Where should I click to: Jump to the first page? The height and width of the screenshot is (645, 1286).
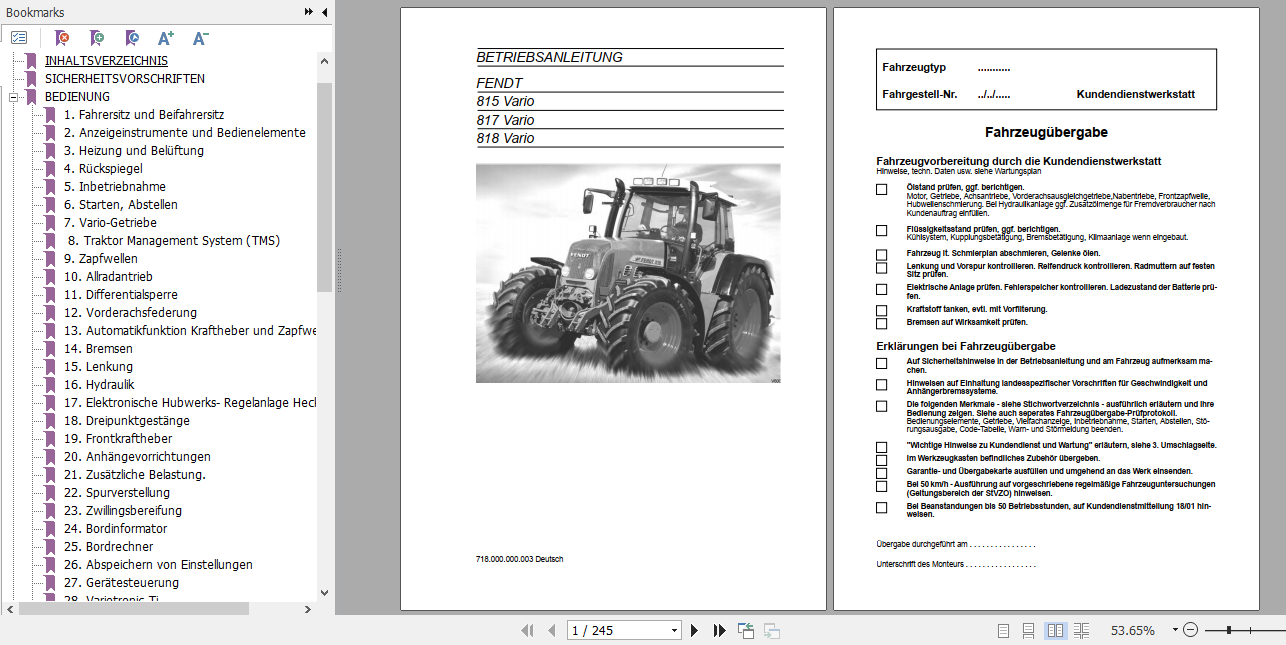[528, 630]
